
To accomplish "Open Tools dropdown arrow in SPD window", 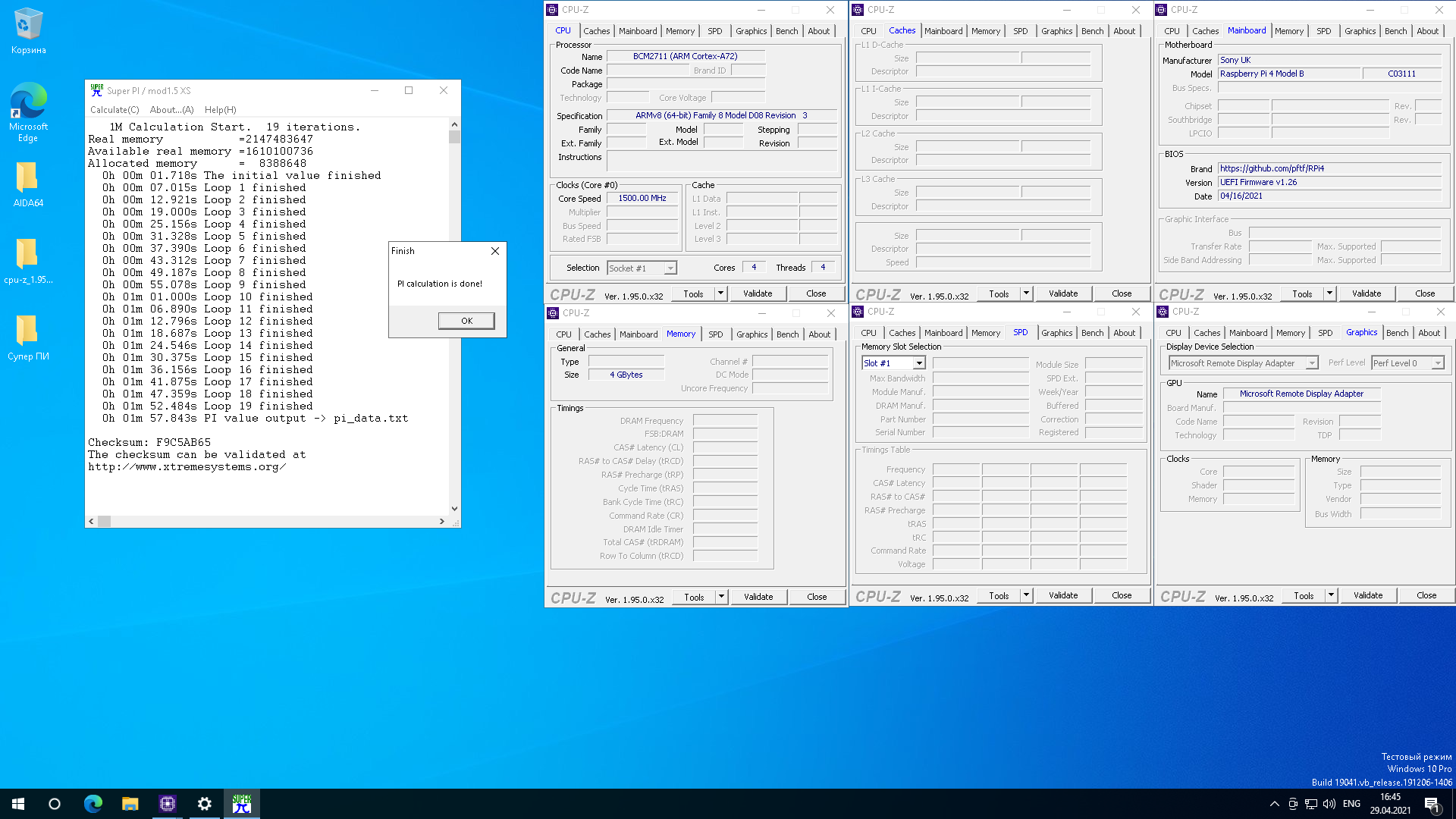I will [x=1026, y=595].
